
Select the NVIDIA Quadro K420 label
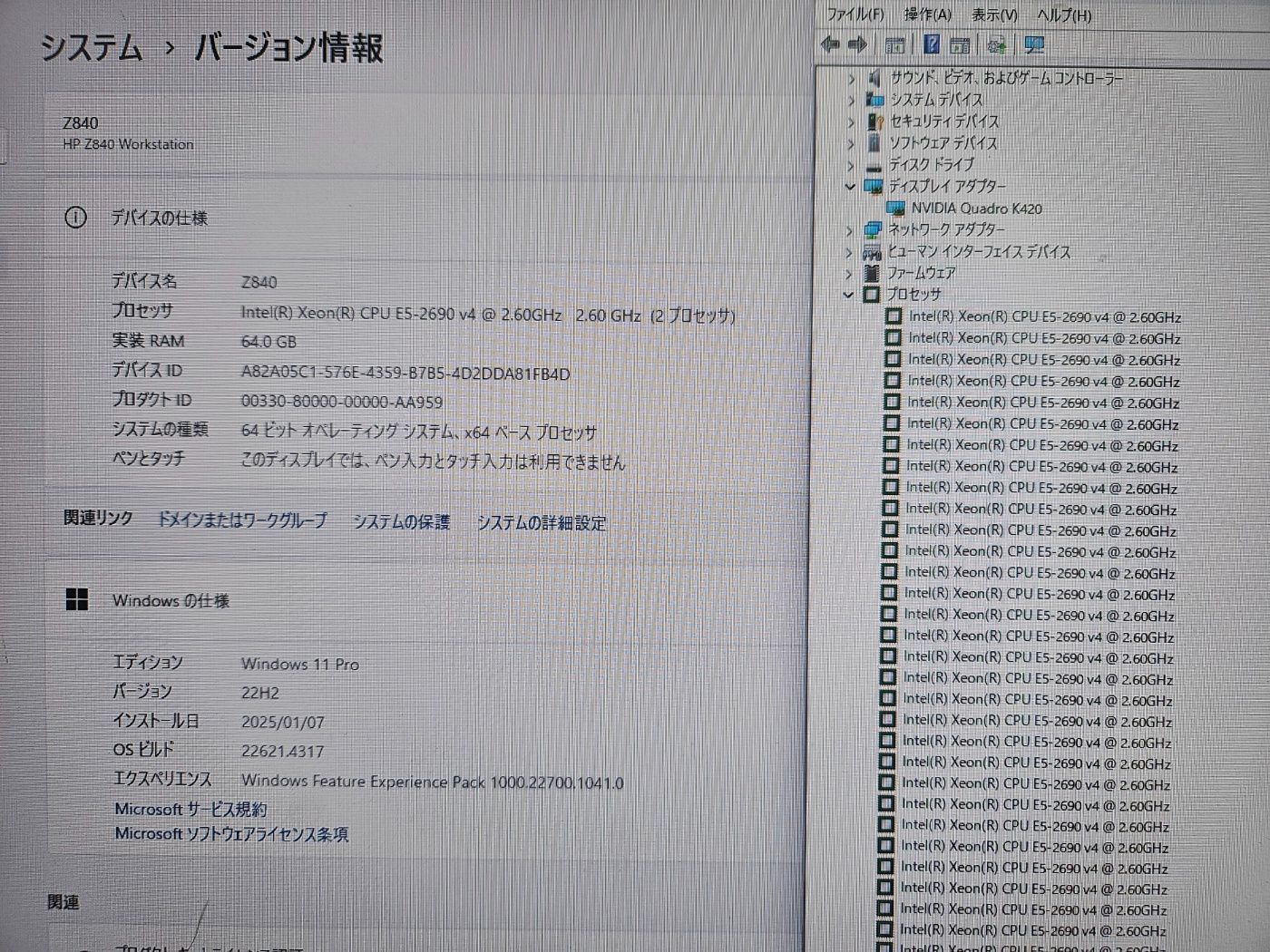pyautogui.click(x=976, y=209)
